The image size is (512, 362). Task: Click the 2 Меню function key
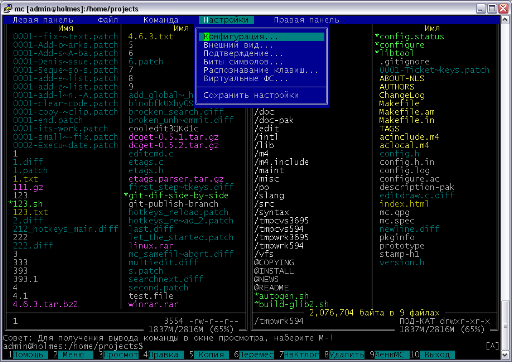click(73, 355)
